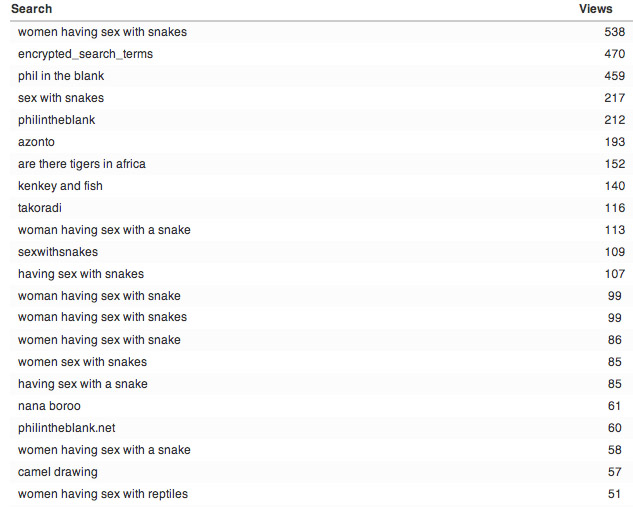This screenshot has height=507, width=633.
Task: Select the 'kenkey and fish' row
Action: 321,186
